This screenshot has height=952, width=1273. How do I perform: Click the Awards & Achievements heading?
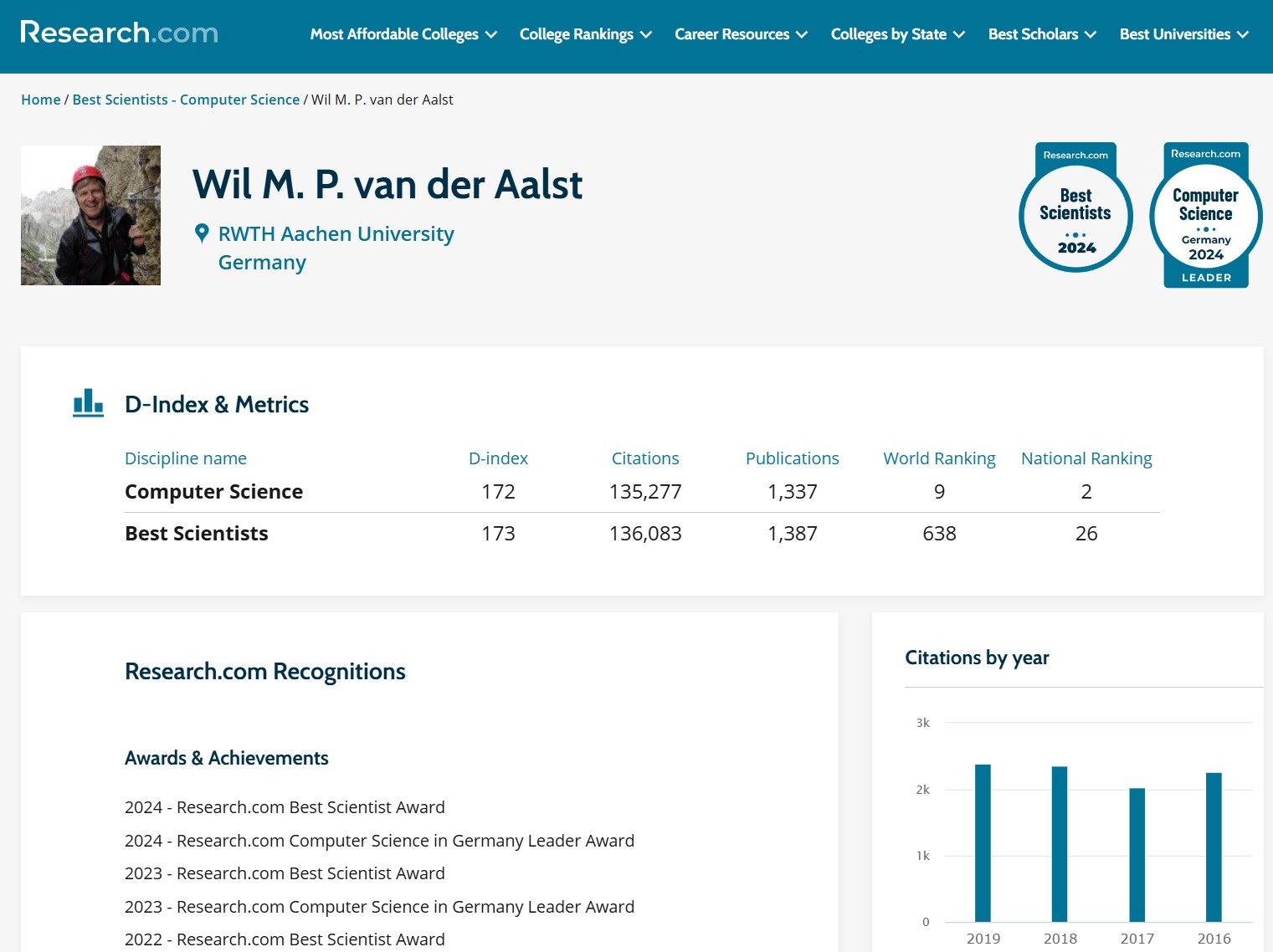click(x=226, y=759)
